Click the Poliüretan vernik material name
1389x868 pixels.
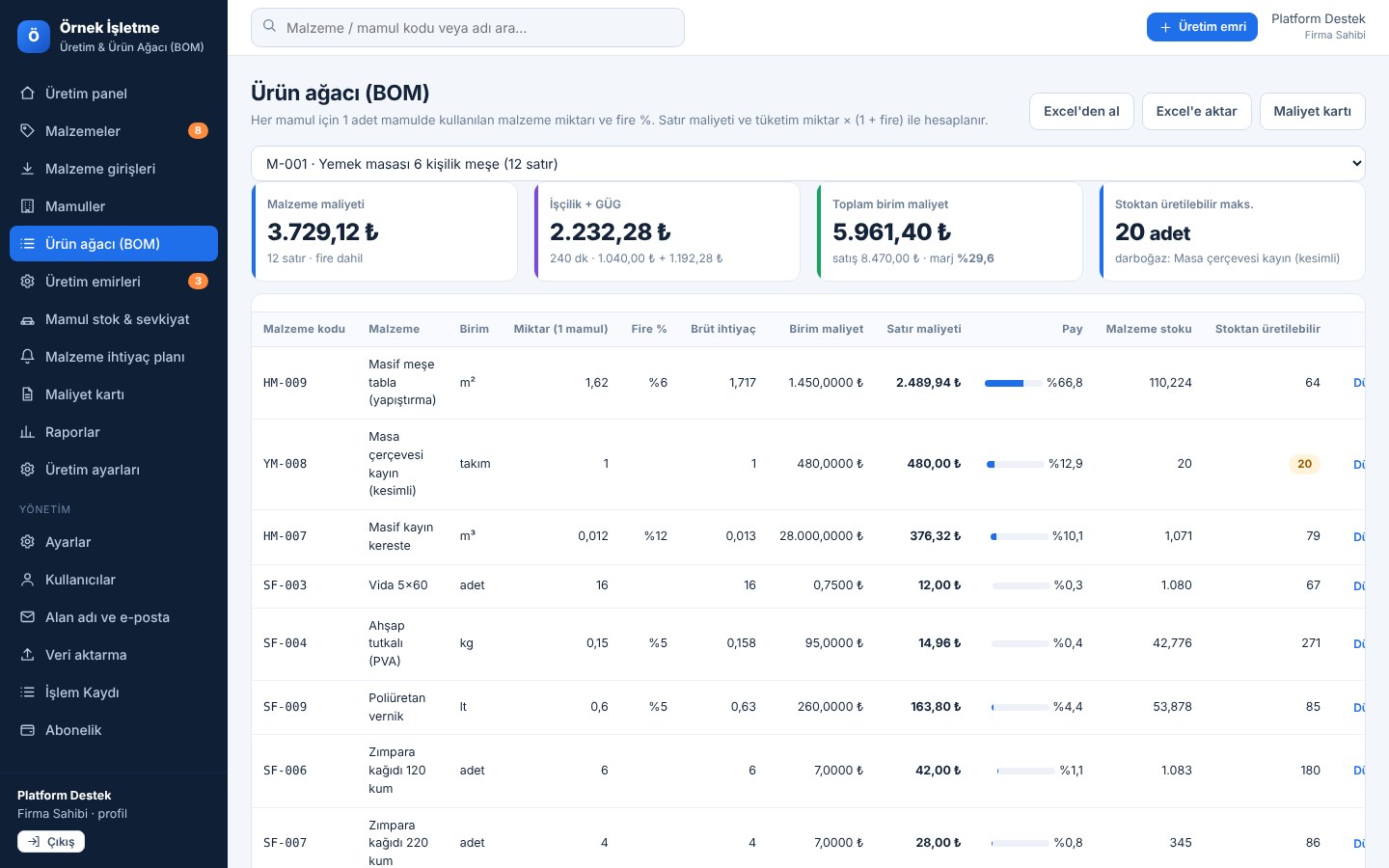(x=396, y=707)
